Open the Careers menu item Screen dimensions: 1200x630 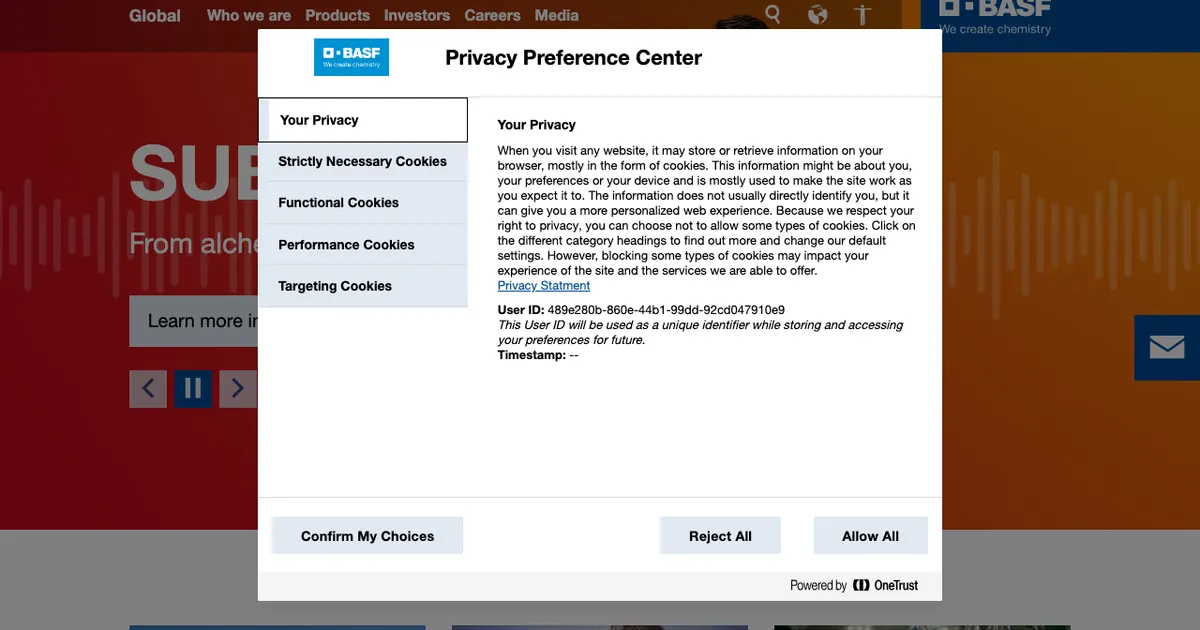click(x=492, y=15)
